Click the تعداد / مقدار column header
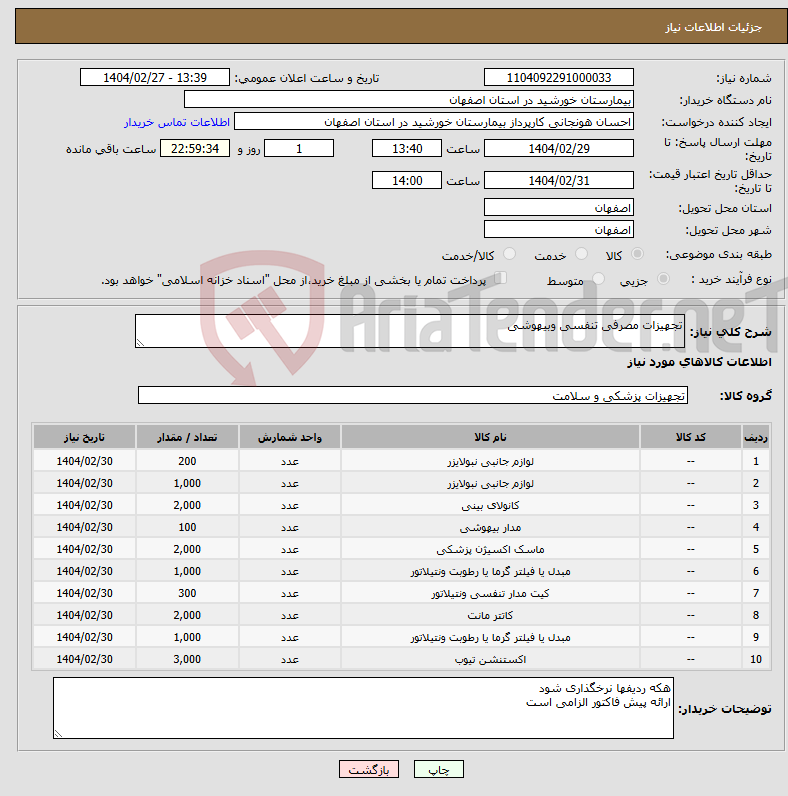 (x=187, y=437)
